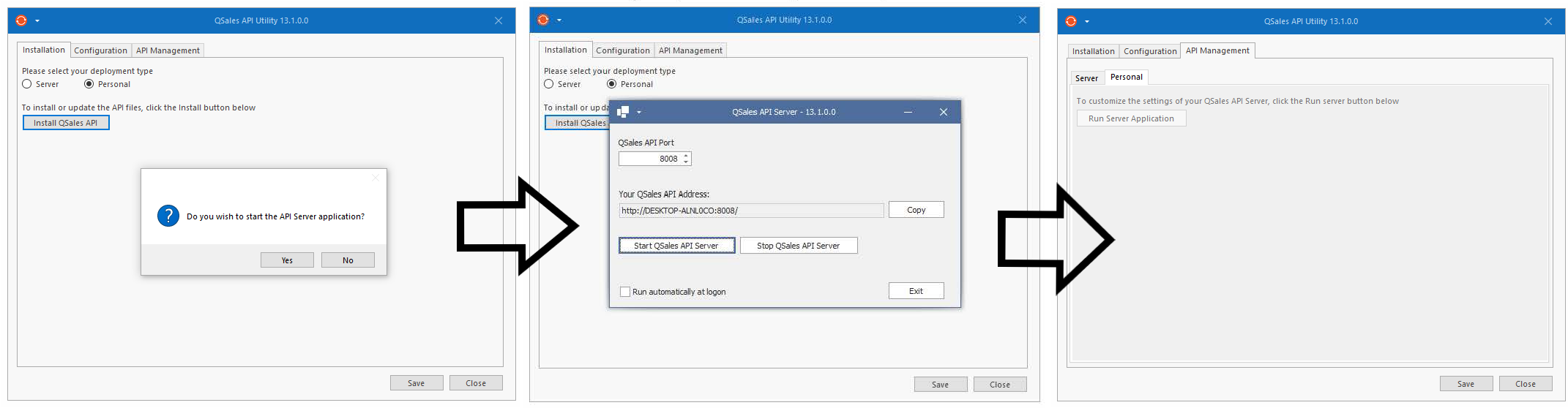1568x408 pixels.
Task: Close the QSales API Server dialog
Action: pyautogui.click(x=944, y=112)
